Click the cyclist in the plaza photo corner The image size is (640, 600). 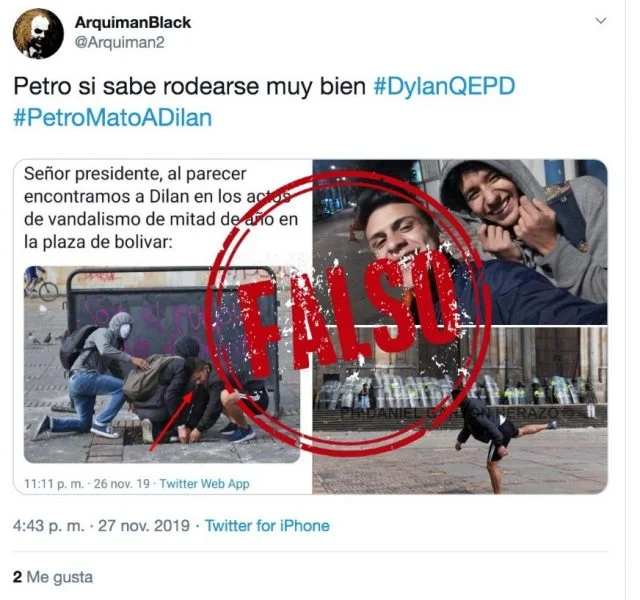tap(40, 282)
